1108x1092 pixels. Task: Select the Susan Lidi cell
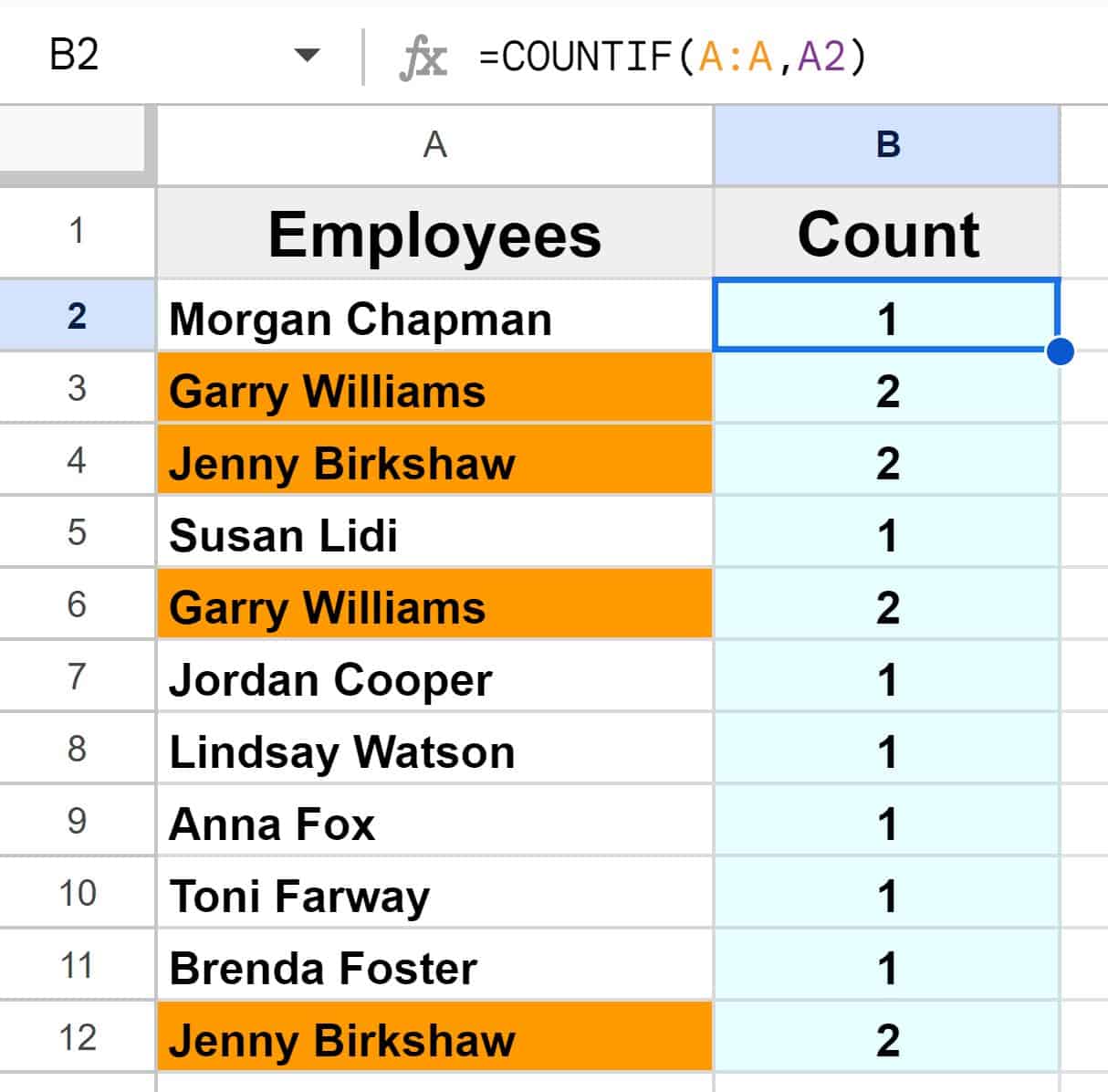point(434,535)
